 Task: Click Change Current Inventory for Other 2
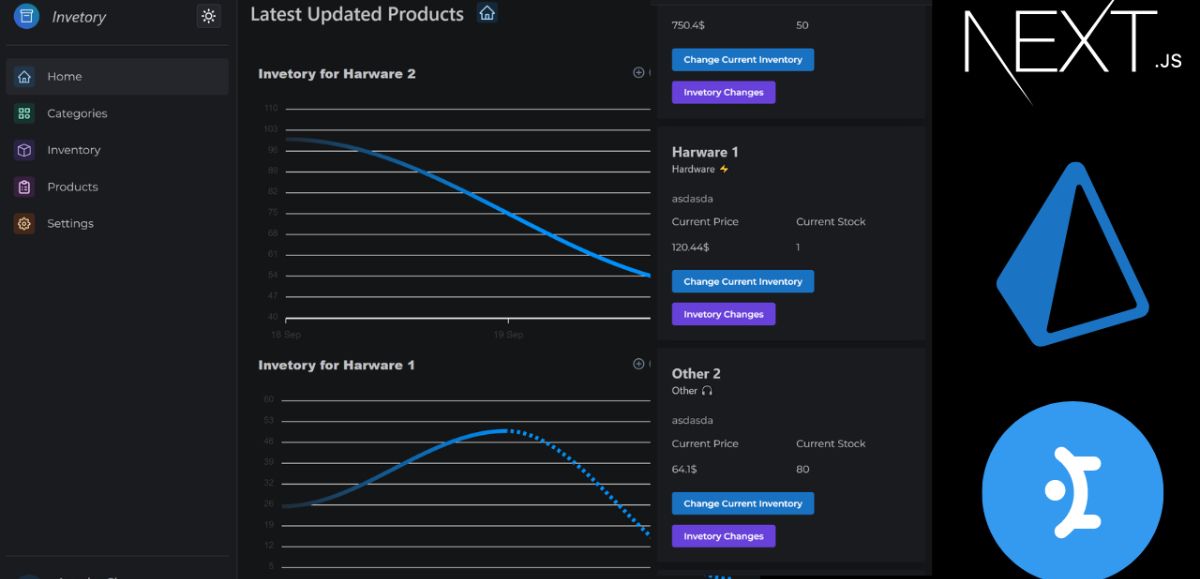[742, 504]
